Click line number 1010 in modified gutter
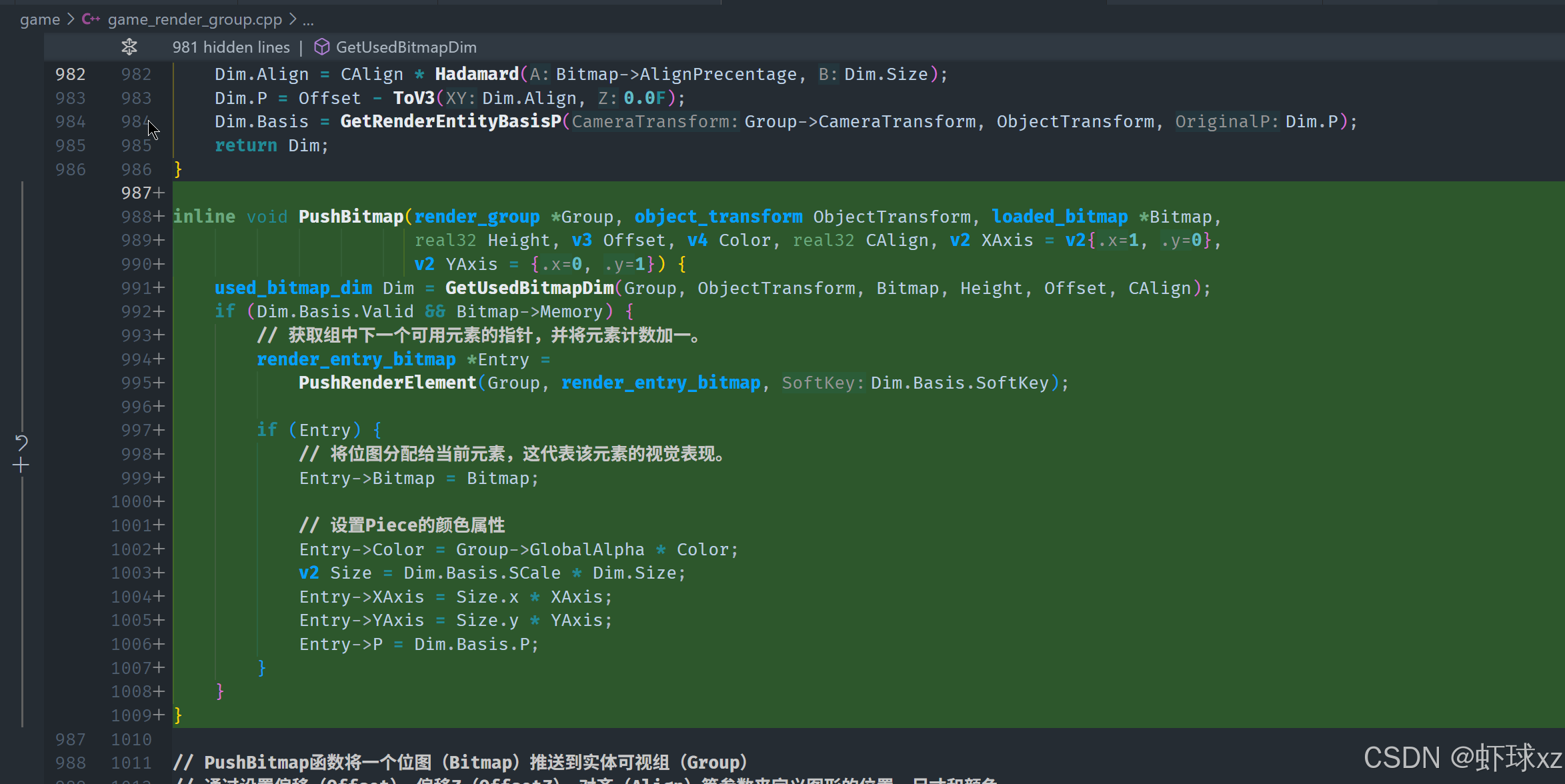The height and width of the screenshot is (784, 1565). (x=131, y=739)
